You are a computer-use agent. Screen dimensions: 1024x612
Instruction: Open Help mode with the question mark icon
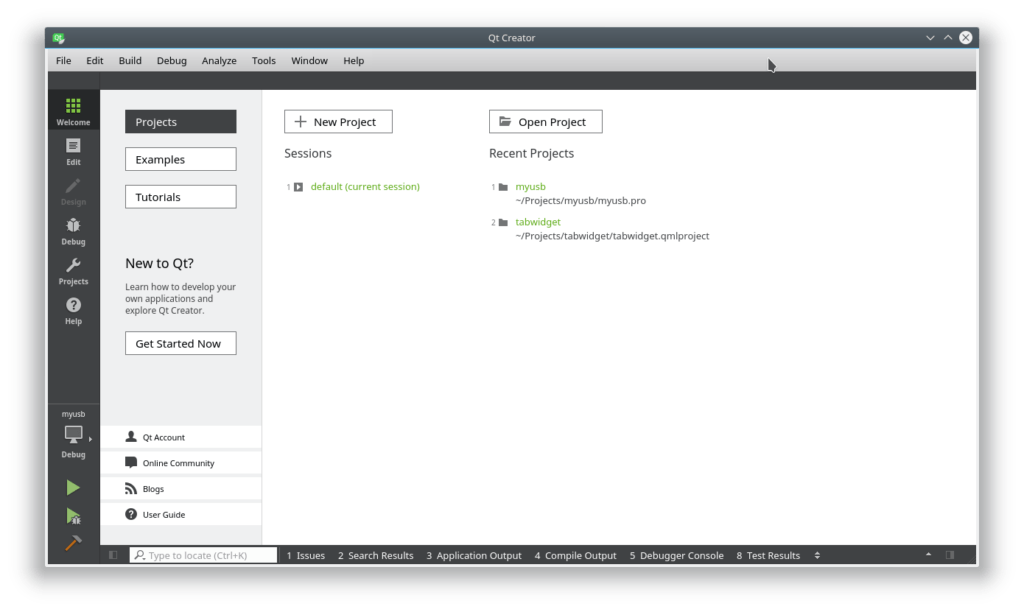pos(73,311)
